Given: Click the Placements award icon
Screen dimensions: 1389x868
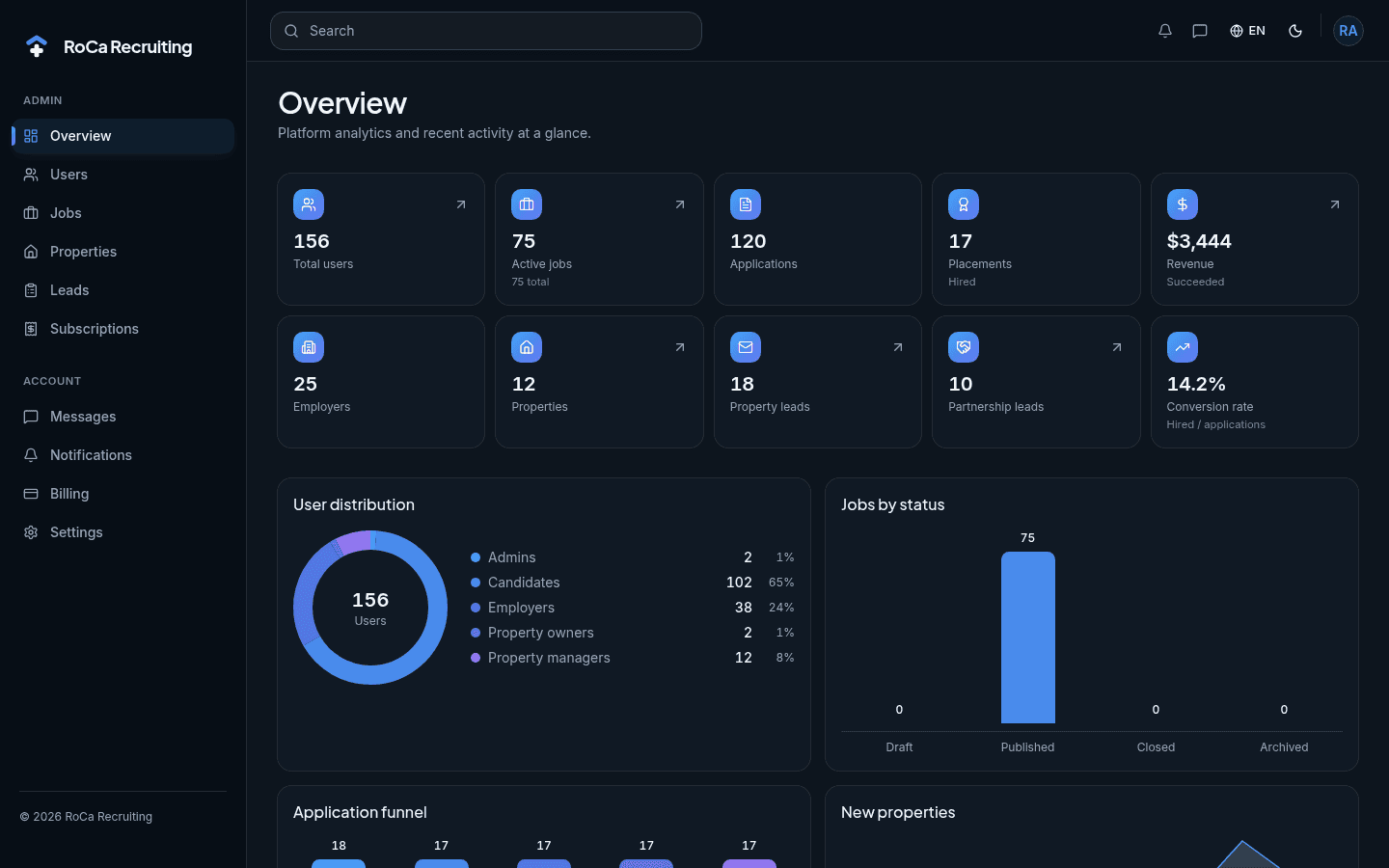Looking at the screenshot, I should pos(964,204).
